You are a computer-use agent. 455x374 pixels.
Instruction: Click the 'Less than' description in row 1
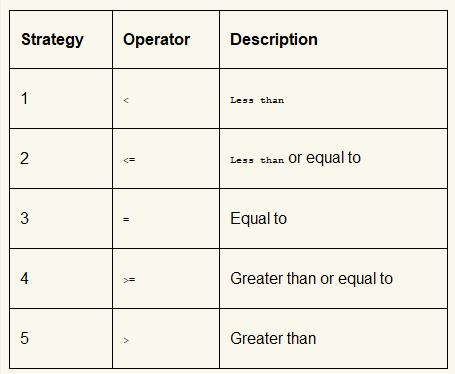257,100
